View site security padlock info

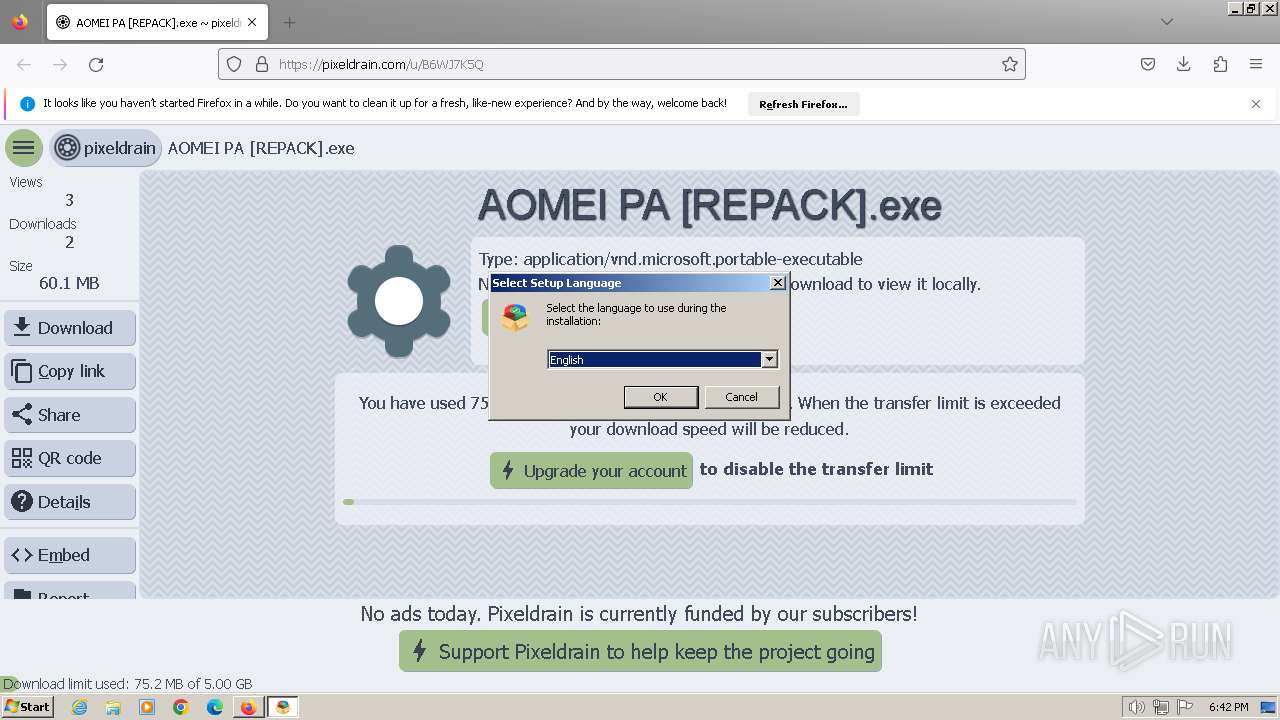(262, 64)
